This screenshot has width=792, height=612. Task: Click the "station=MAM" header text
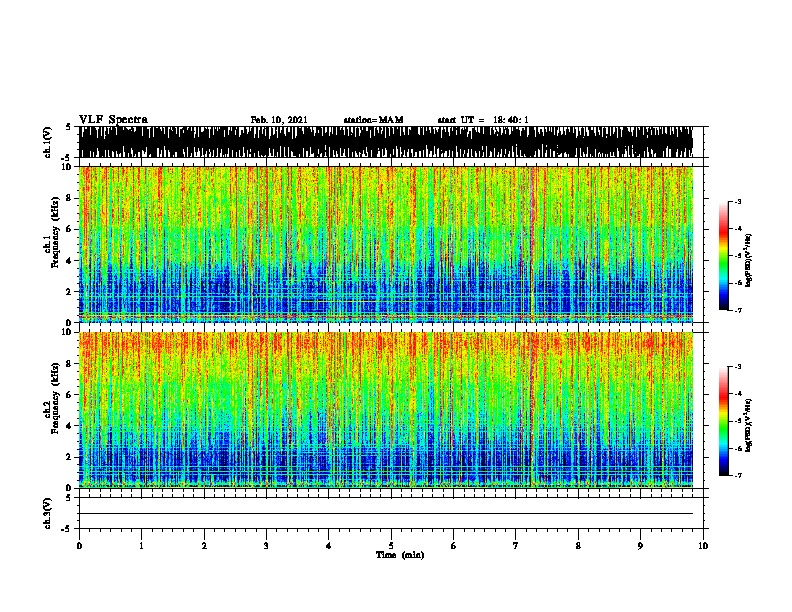pyautogui.click(x=373, y=120)
